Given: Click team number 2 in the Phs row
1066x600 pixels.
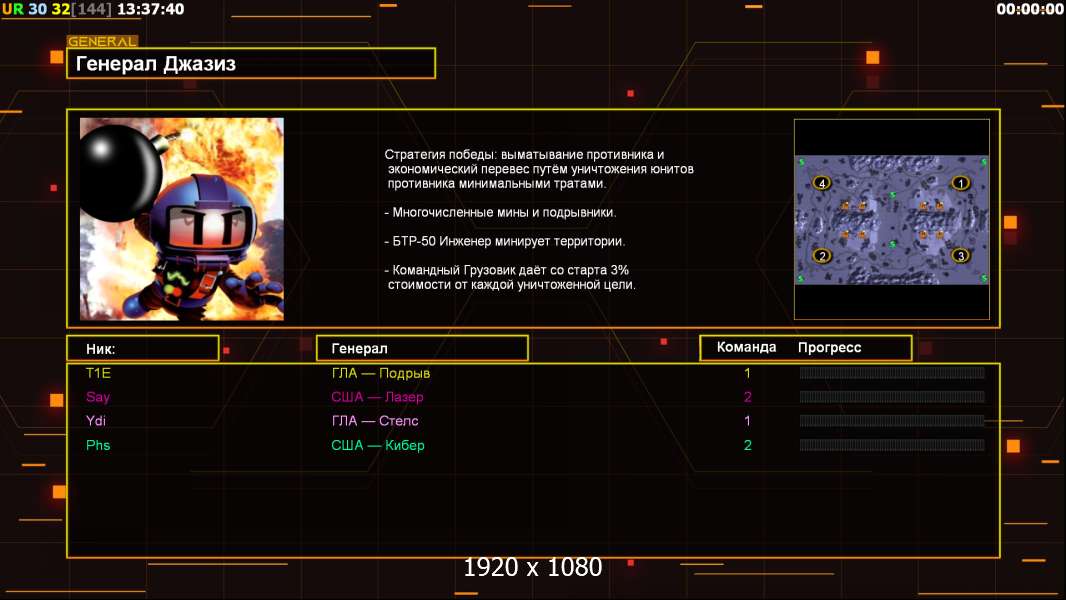Looking at the screenshot, I should point(747,445).
